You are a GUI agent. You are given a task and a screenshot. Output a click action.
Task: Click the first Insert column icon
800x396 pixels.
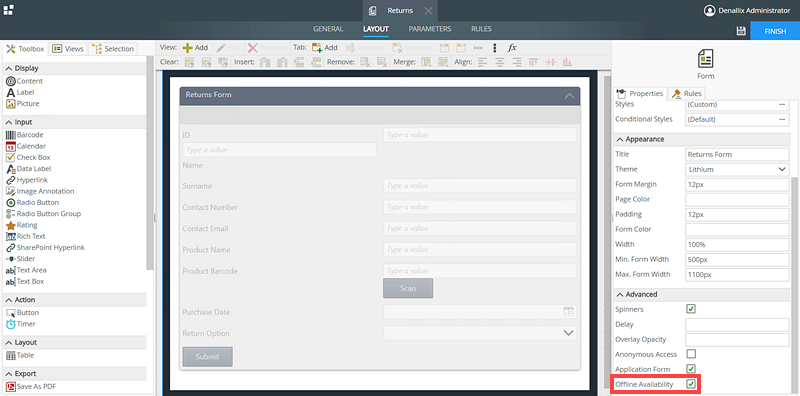point(265,62)
